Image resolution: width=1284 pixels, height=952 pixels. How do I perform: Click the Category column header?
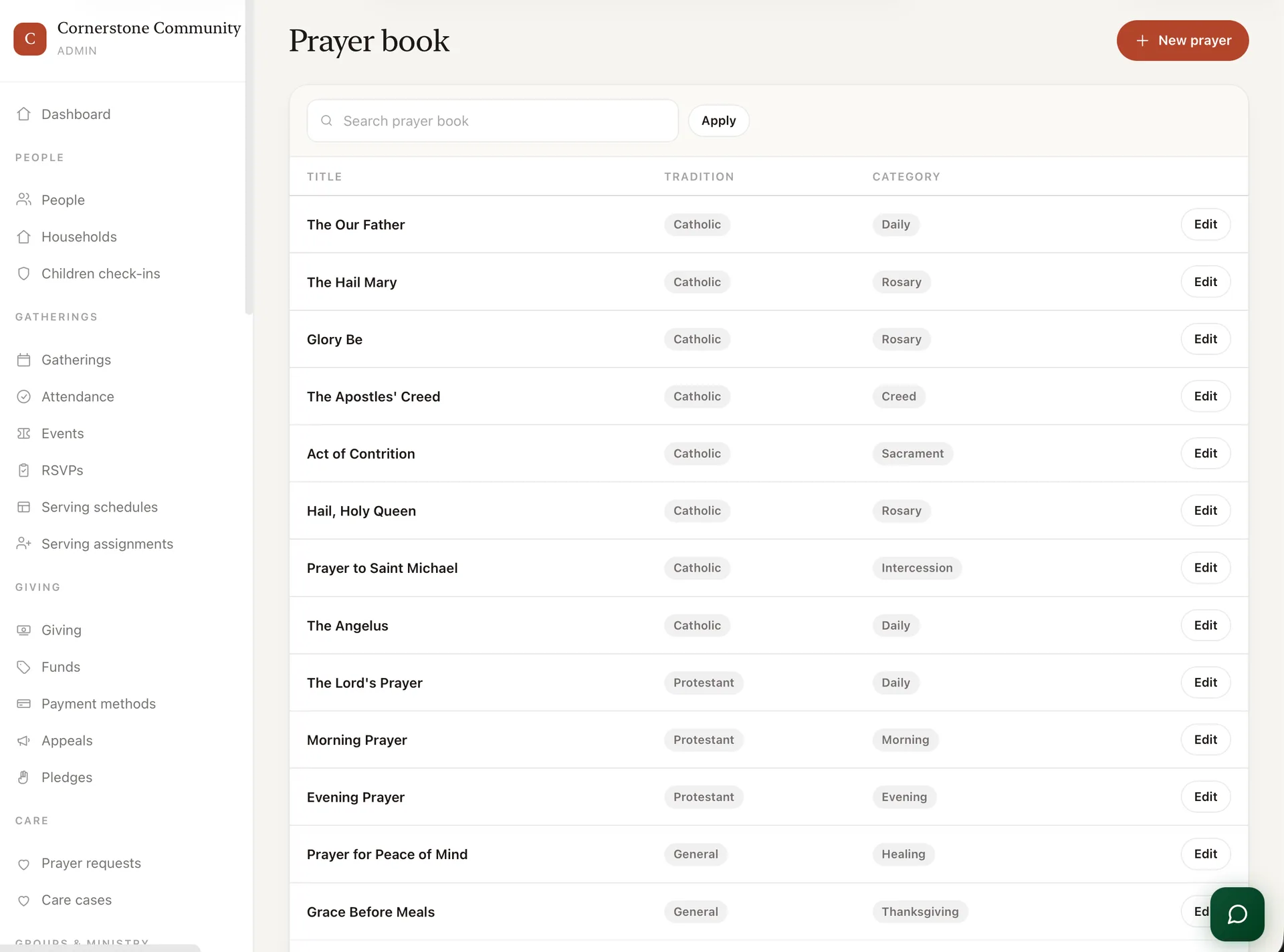(x=906, y=176)
